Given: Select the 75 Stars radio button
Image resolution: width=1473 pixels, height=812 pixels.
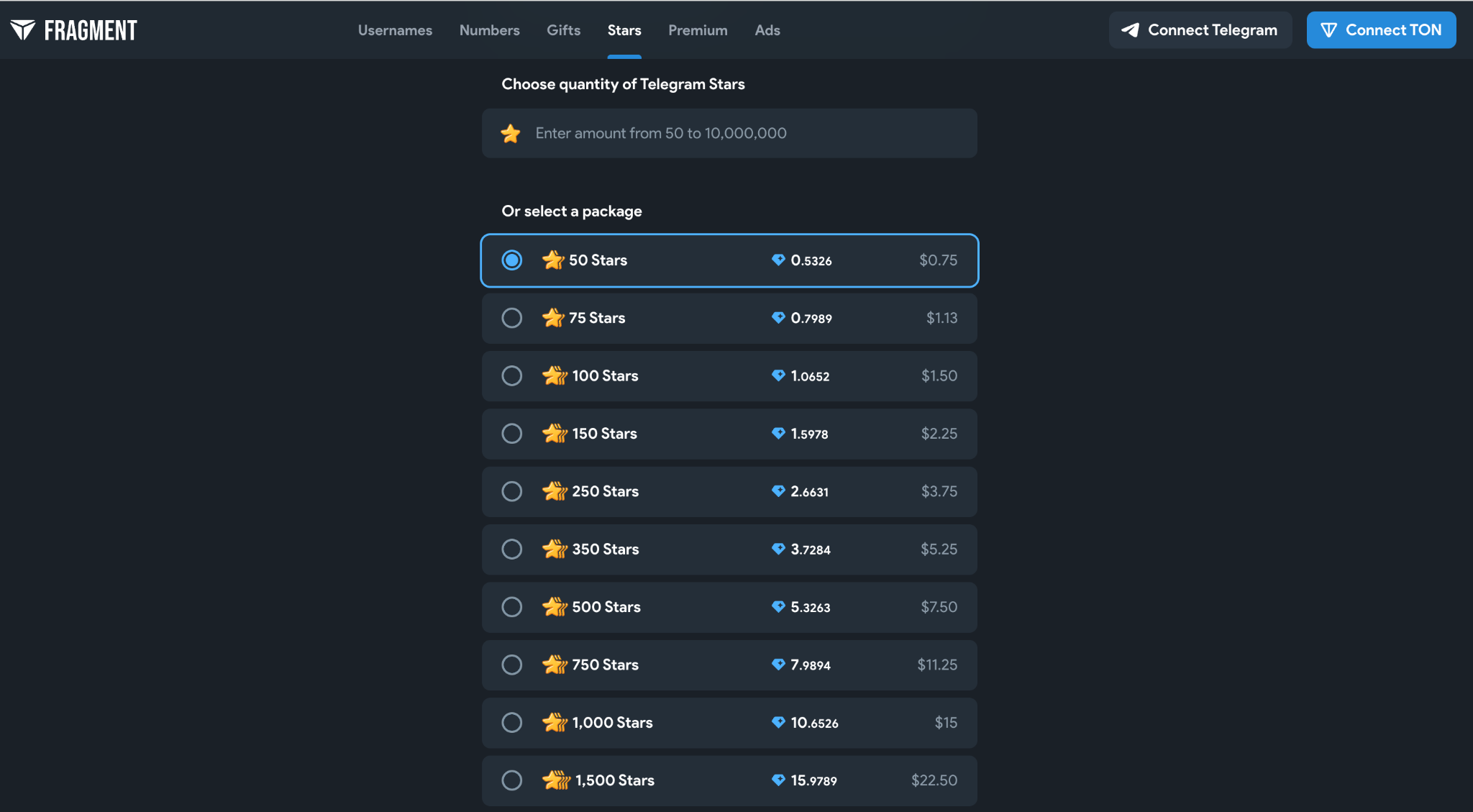Looking at the screenshot, I should click(511, 317).
